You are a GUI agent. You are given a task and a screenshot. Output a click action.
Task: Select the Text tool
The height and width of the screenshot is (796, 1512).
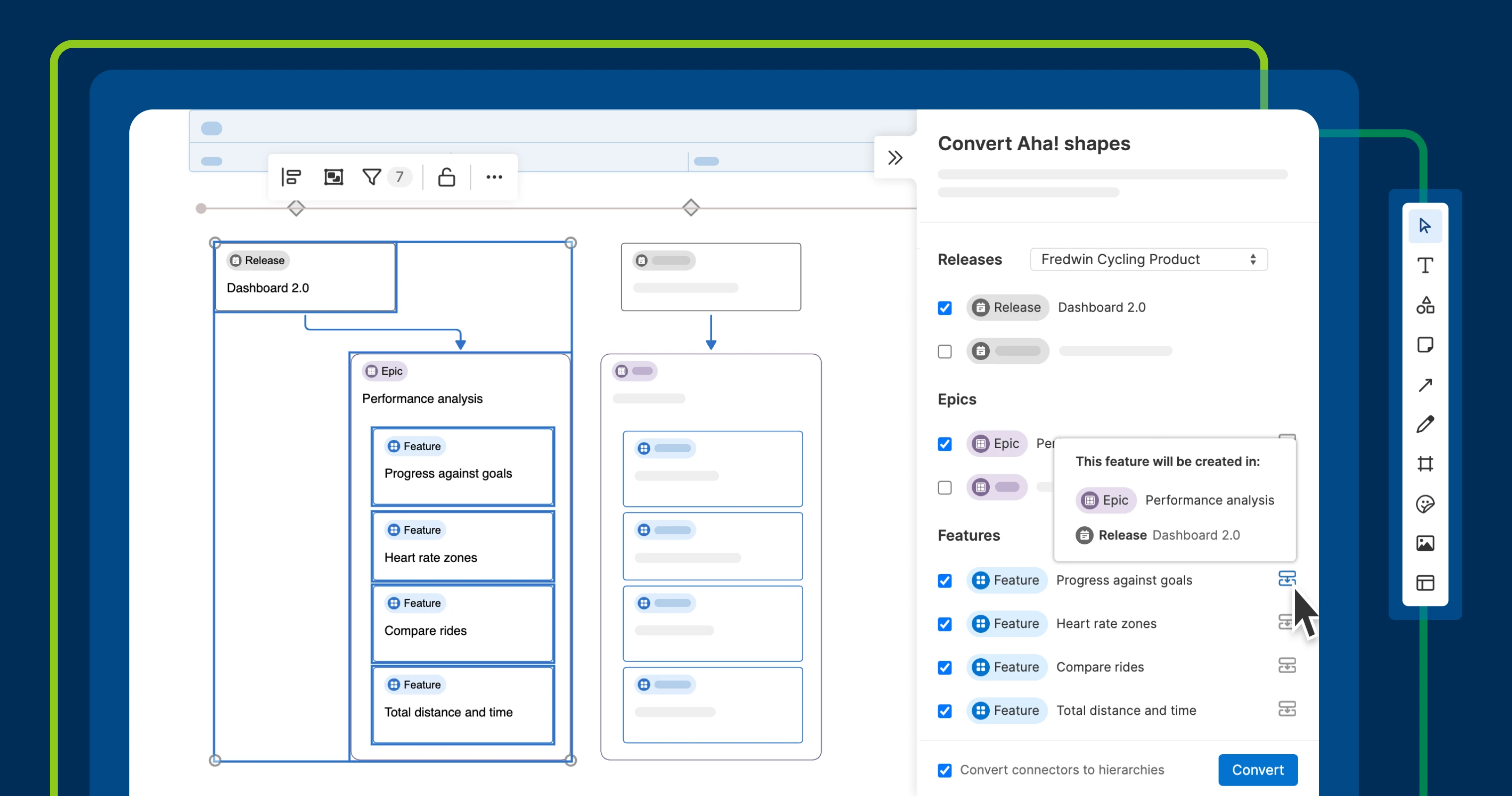click(x=1424, y=265)
